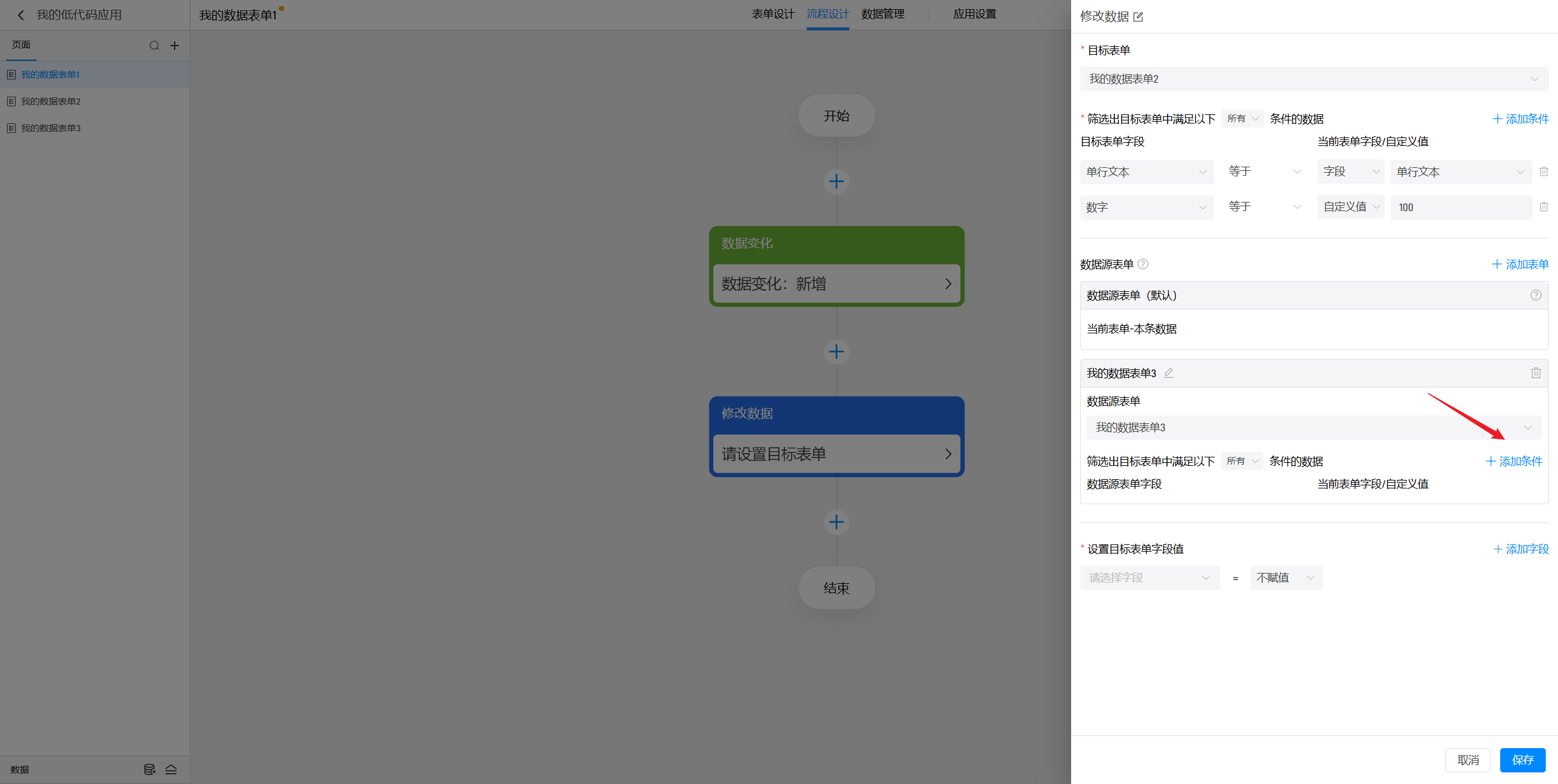Click help icon in 数据源表单（默认）header
1558x784 pixels.
point(1535,295)
